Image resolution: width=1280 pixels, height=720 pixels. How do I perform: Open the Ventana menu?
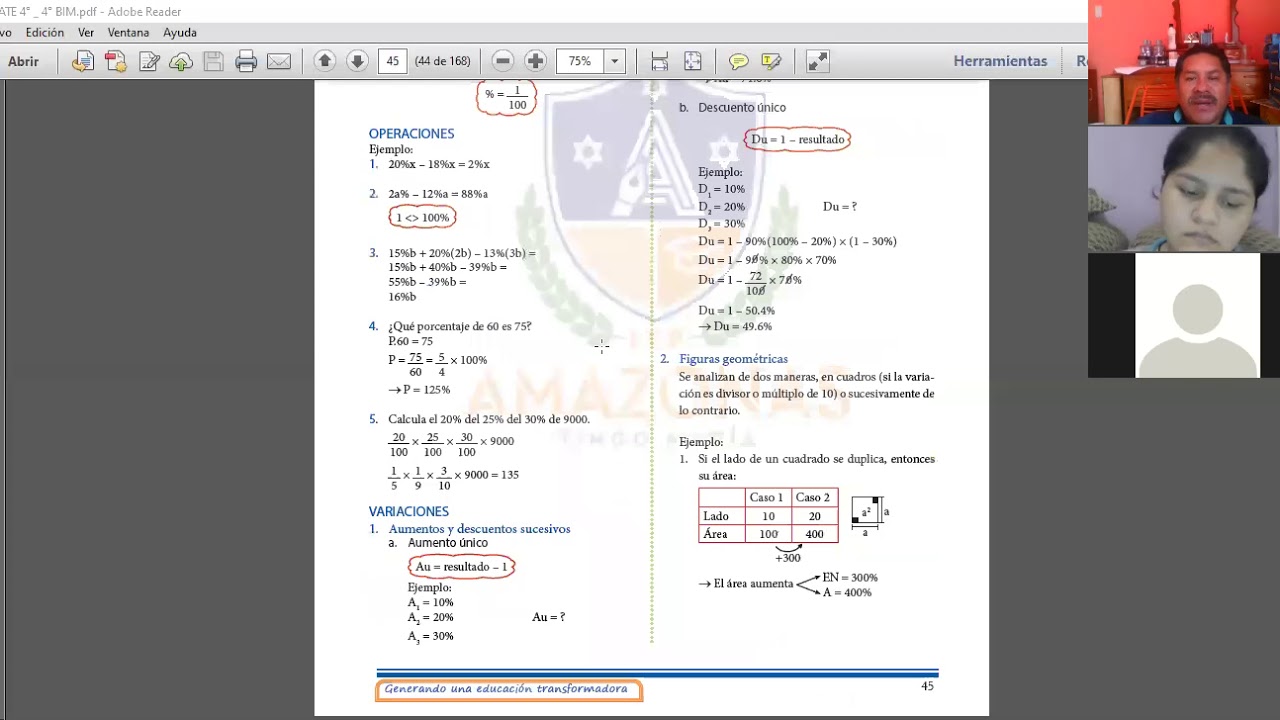click(128, 32)
